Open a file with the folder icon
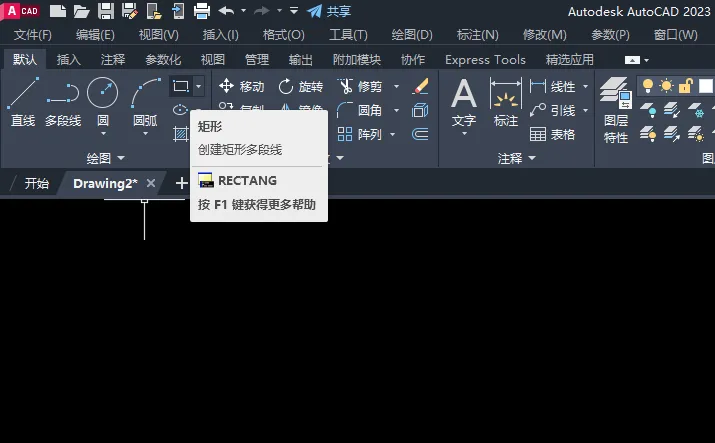The height and width of the screenshot is (443, 715). 81,11
